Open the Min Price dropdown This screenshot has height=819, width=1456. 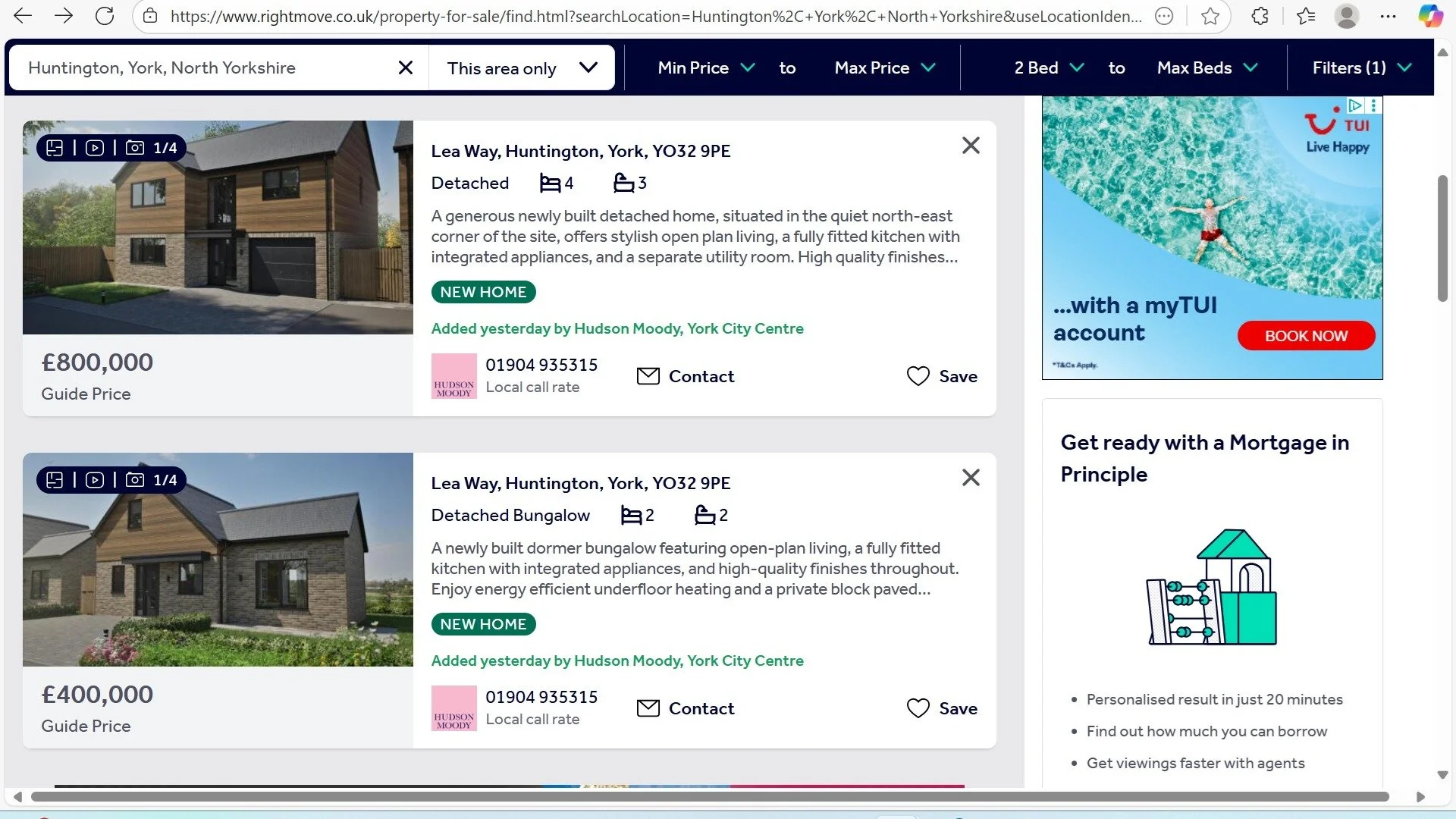click(x=705, y=67)
